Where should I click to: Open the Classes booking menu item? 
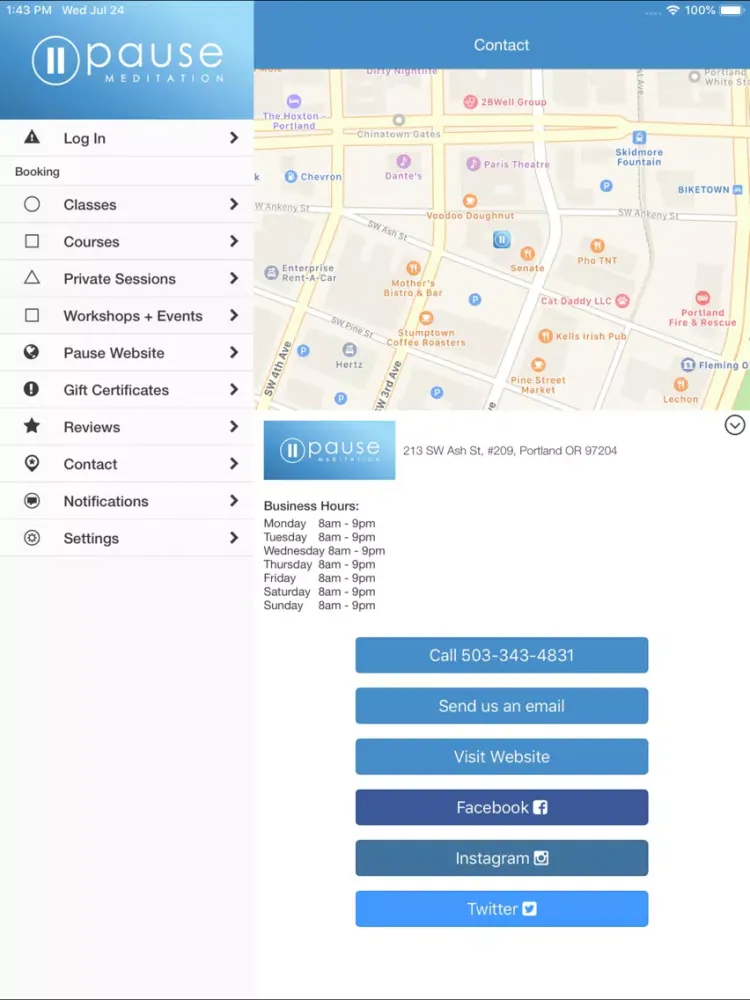(127, 204)
